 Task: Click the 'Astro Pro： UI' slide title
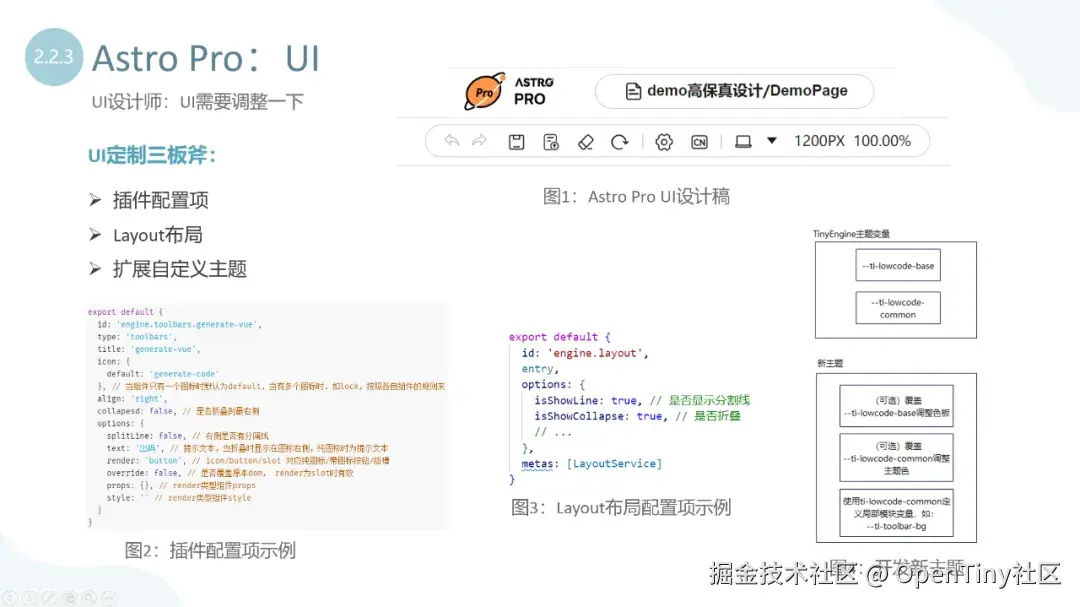(206, 58)
